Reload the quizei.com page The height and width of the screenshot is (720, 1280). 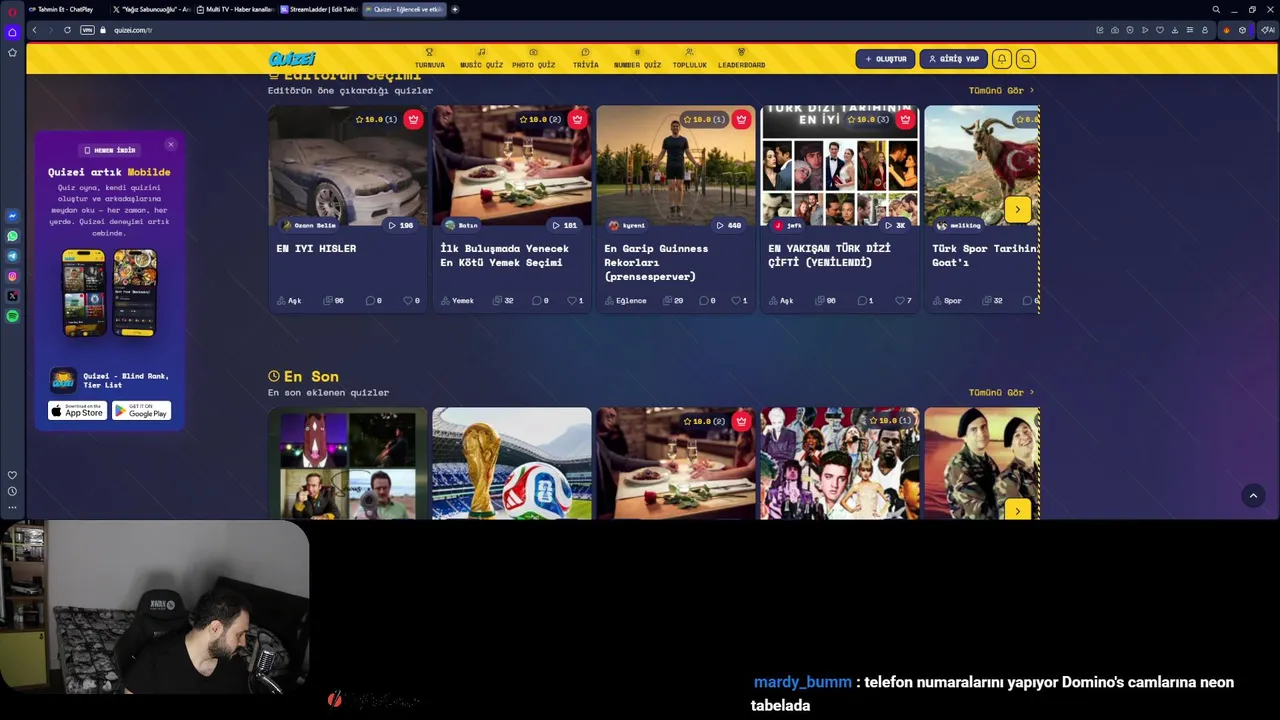[x=67, y=30]
